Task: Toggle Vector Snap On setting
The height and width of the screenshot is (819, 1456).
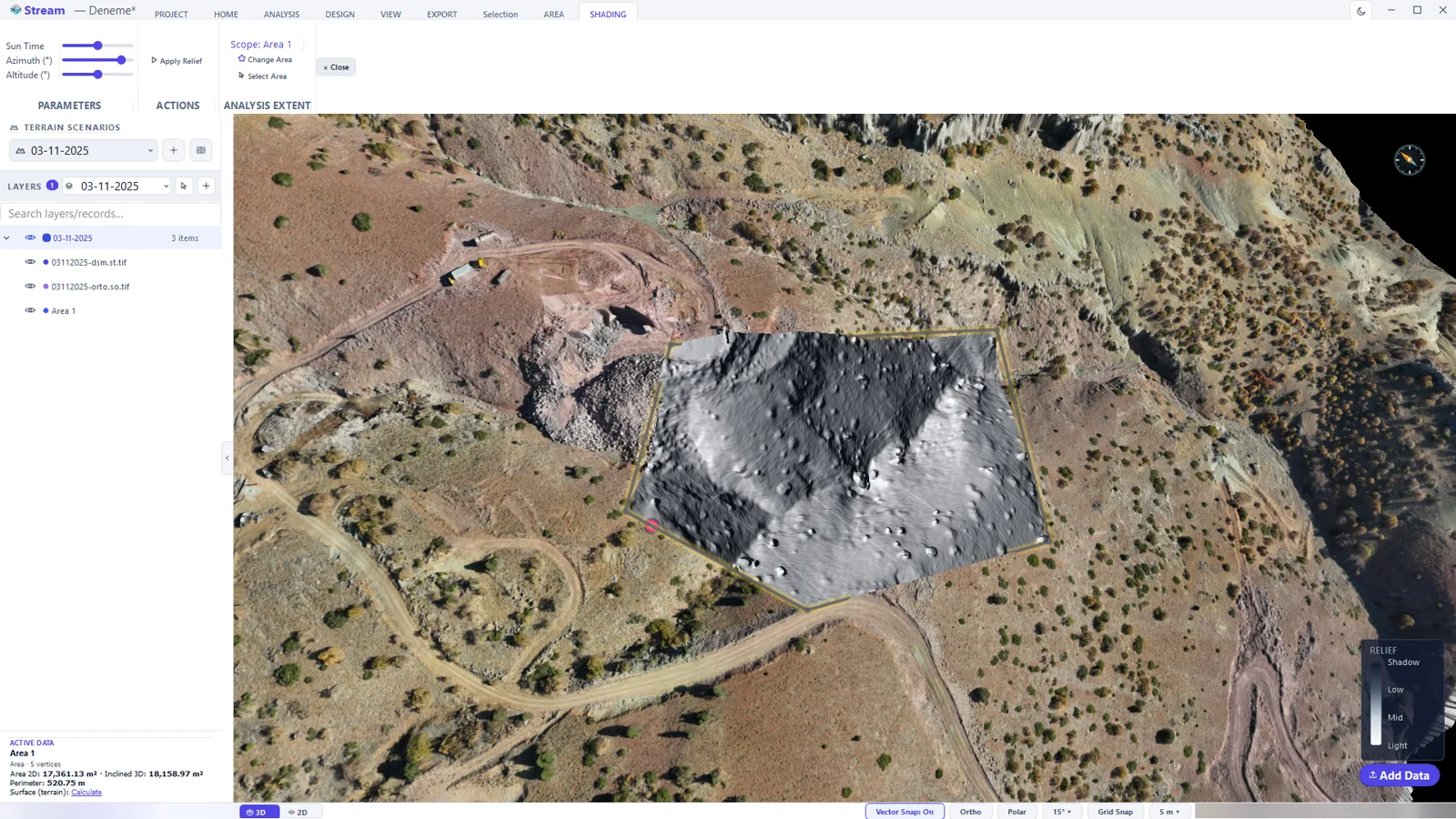Action: click(905, 812)
